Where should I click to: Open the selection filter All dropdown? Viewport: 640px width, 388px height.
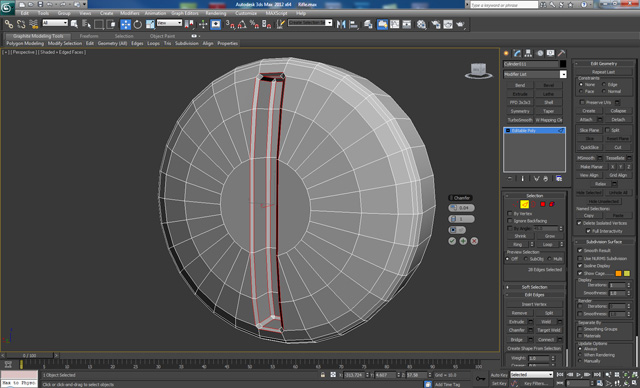pyautogui.click(x=55, y=23)
